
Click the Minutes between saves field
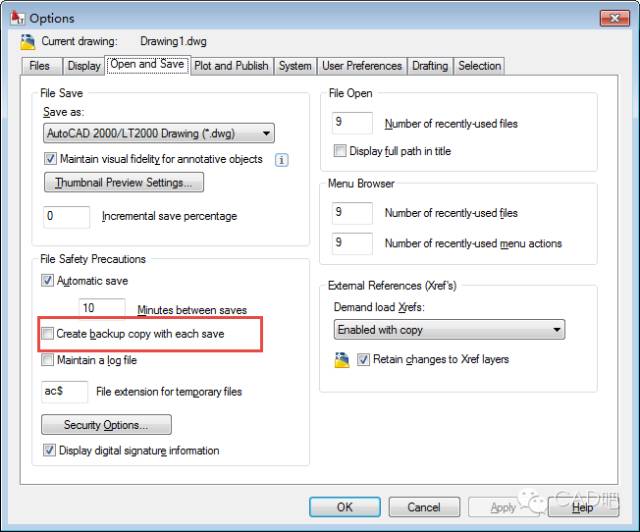[x=102, y=310]
